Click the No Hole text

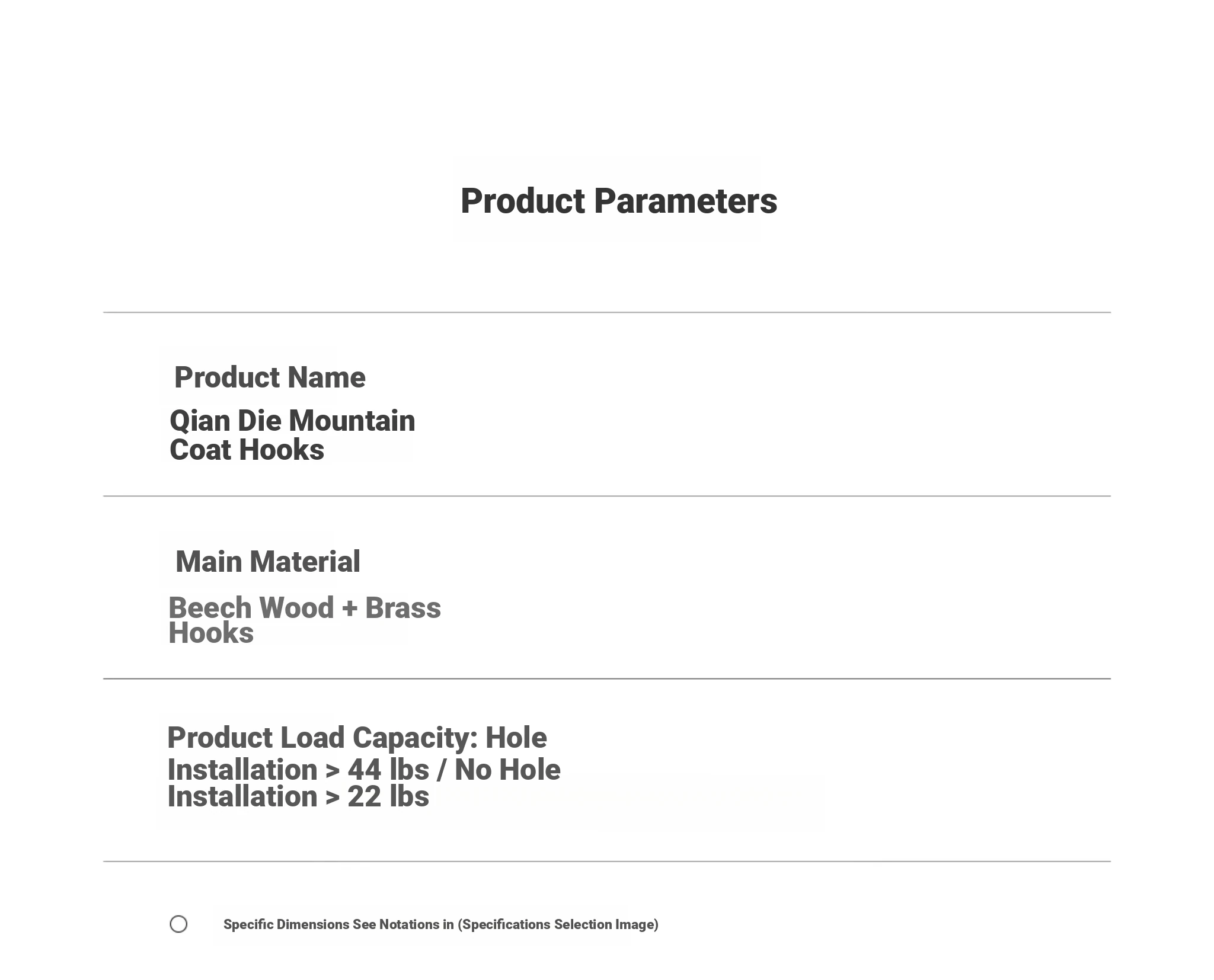[x=507, y=770]
